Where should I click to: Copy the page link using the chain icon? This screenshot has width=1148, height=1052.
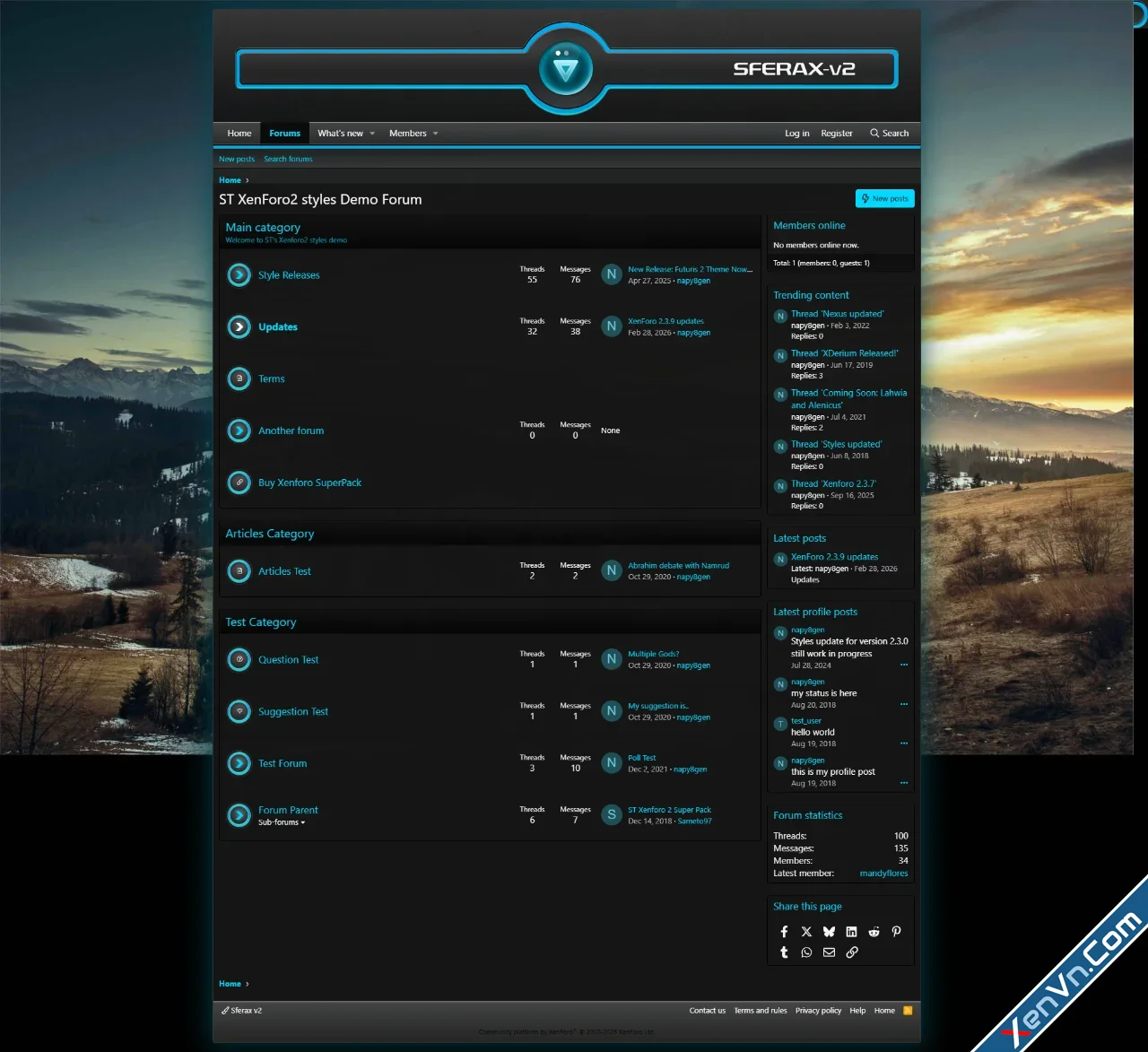(x=852, y=952)
